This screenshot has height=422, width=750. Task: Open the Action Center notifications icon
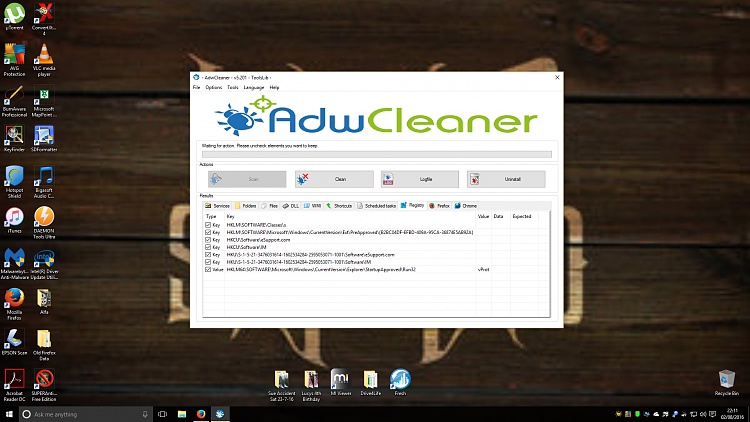[713, 414]
